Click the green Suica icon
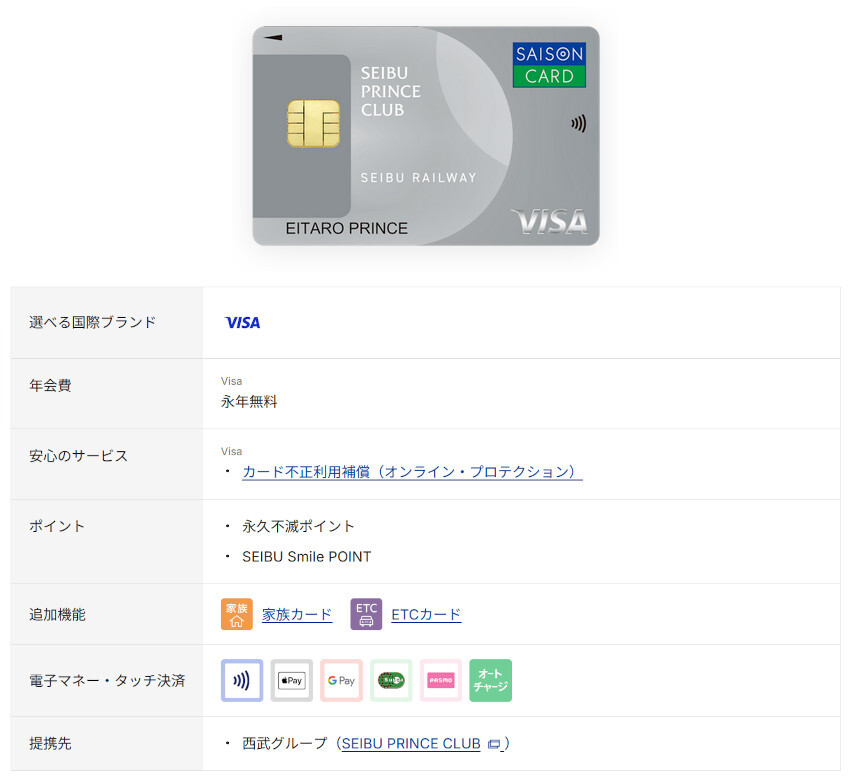This screenshot has height=784, width=850. click(x=391, y=680)
